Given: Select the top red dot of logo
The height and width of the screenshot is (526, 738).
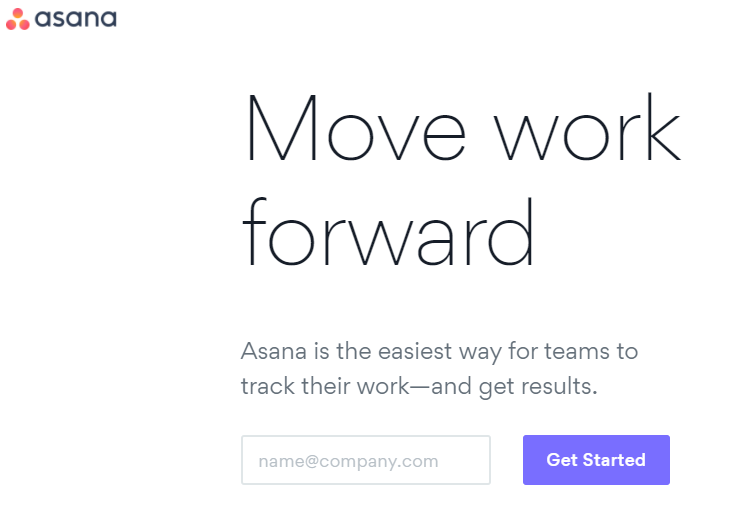Looking at the screenshot, I should 18,13.
